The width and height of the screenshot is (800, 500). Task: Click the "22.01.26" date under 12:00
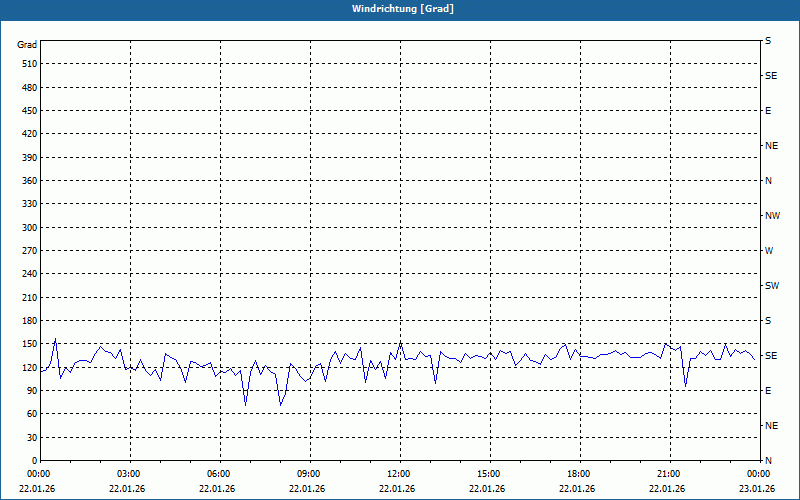tap(397, 489)
